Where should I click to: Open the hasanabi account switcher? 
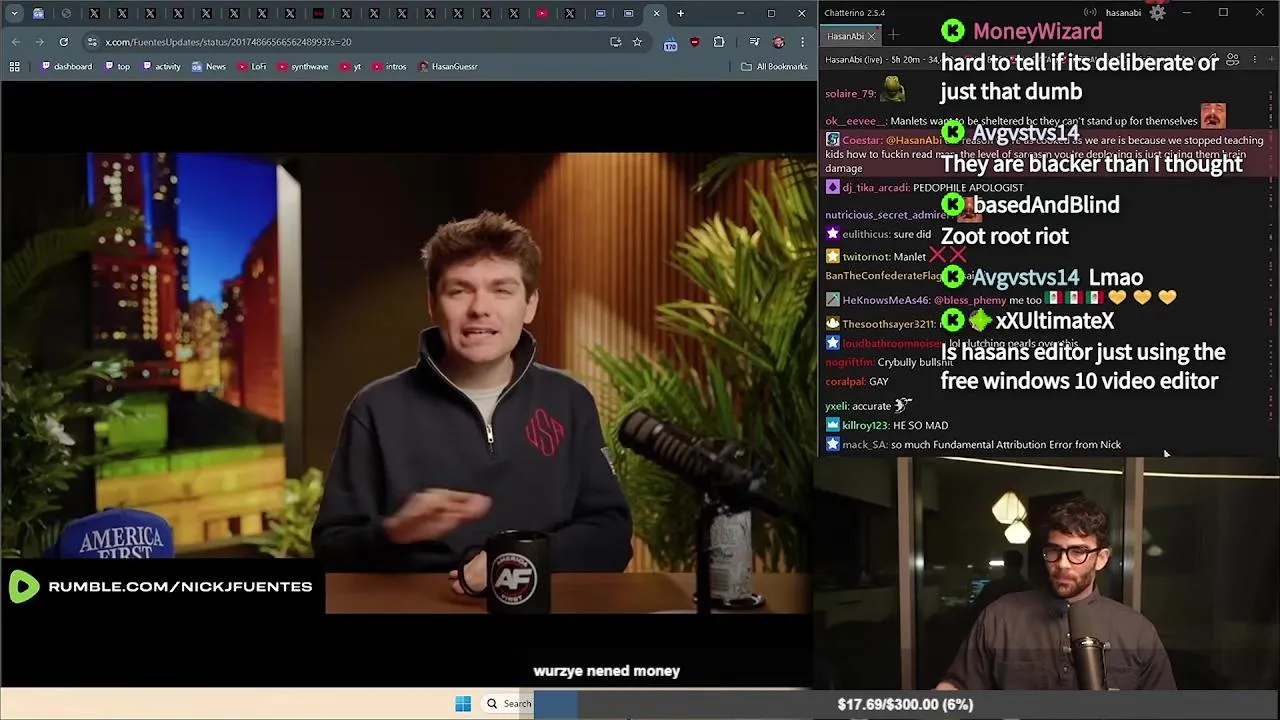pyautogui.click(x=1123, y=13)
